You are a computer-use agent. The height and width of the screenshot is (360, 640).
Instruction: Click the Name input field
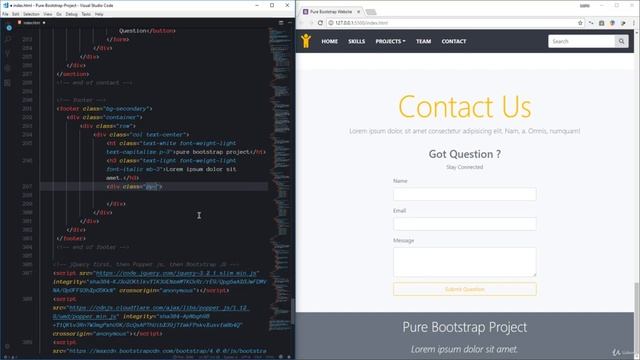[x=464, y=194]
